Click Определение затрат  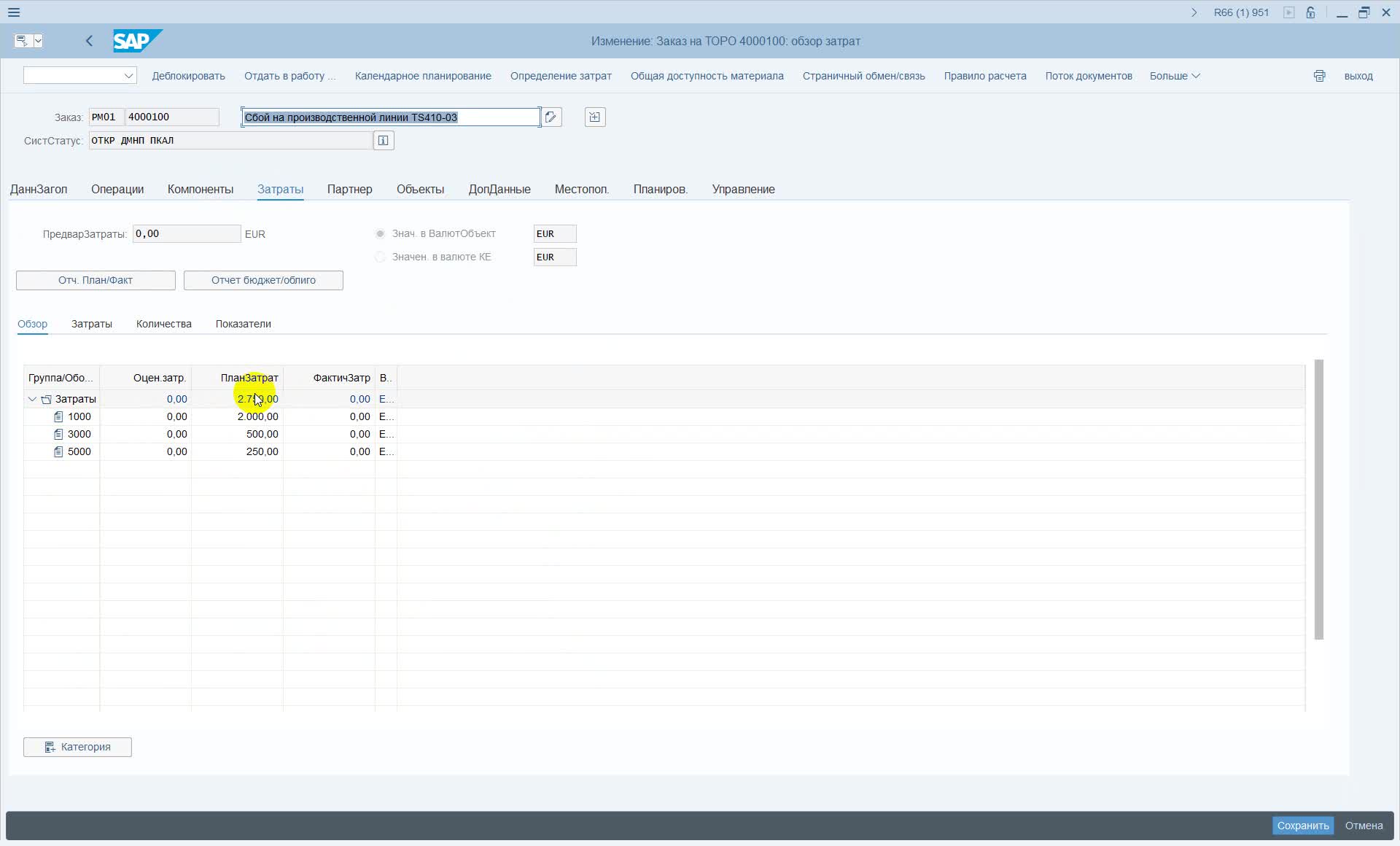561,76
